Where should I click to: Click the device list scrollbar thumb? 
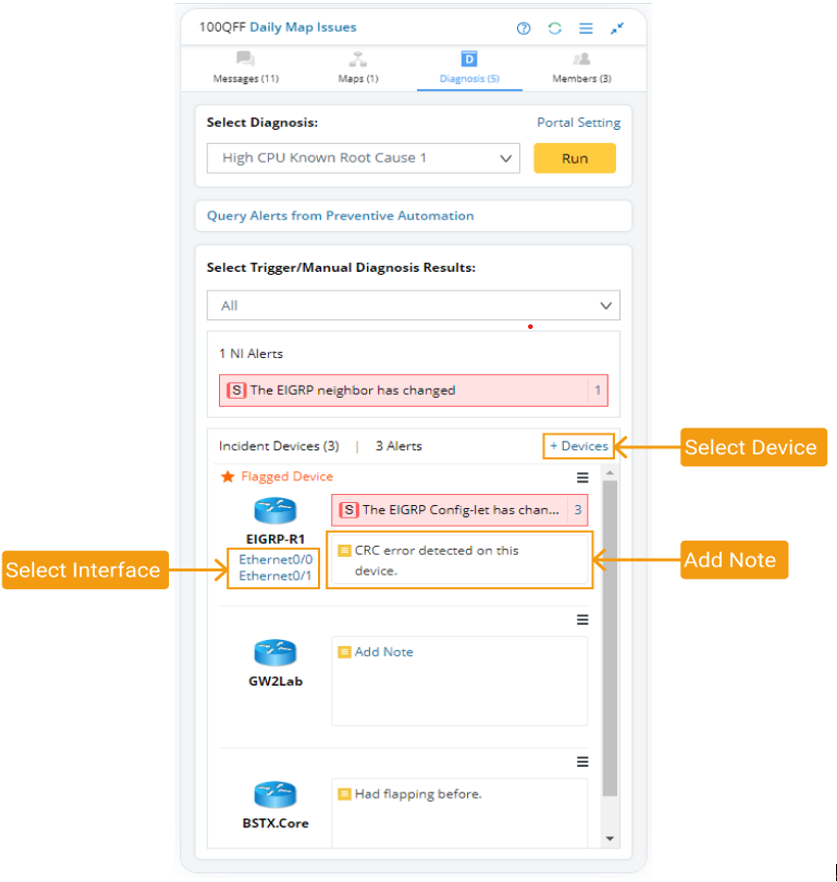point(610,638)
